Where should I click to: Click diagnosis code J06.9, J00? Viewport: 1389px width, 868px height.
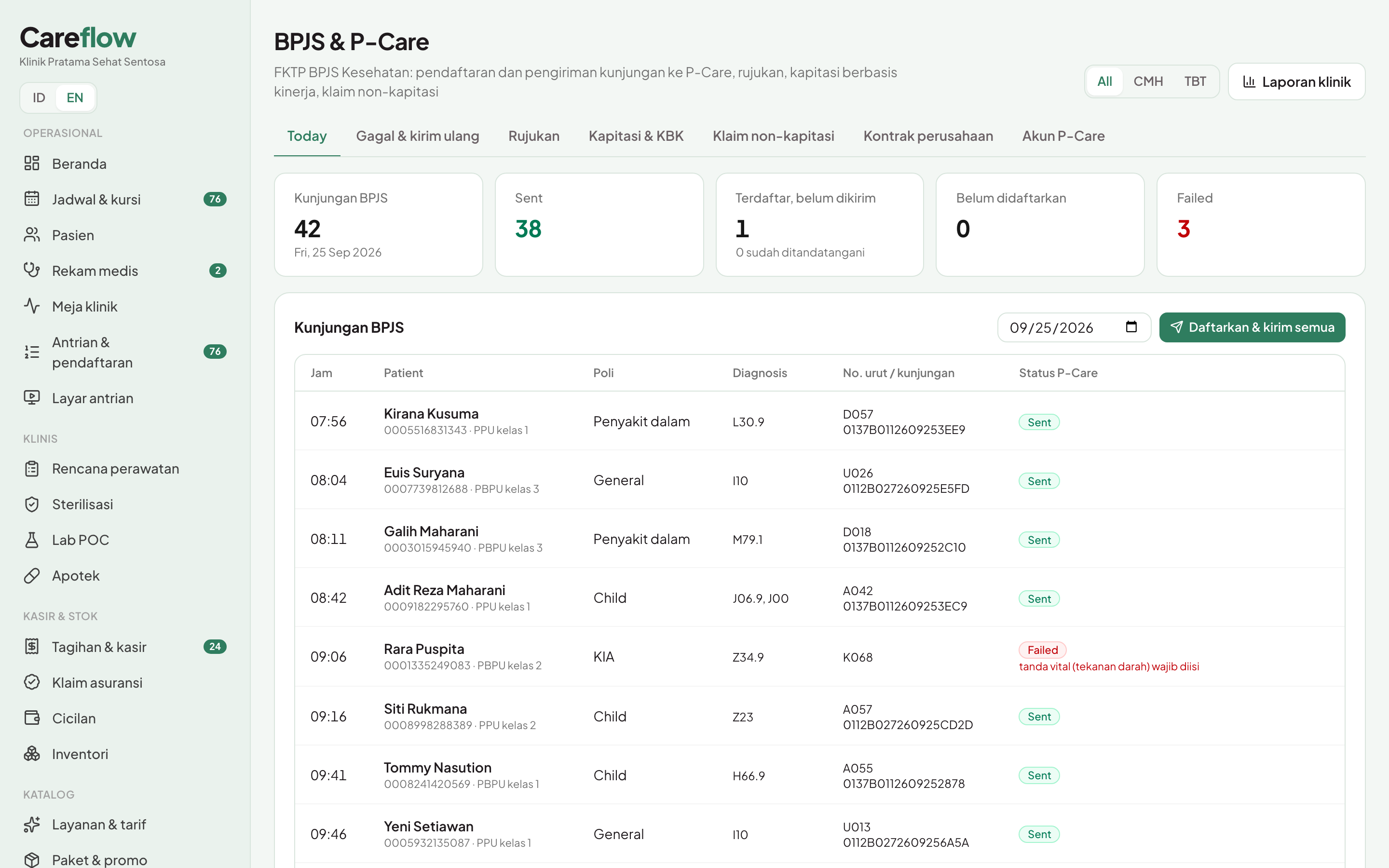(x=761, y=598)
